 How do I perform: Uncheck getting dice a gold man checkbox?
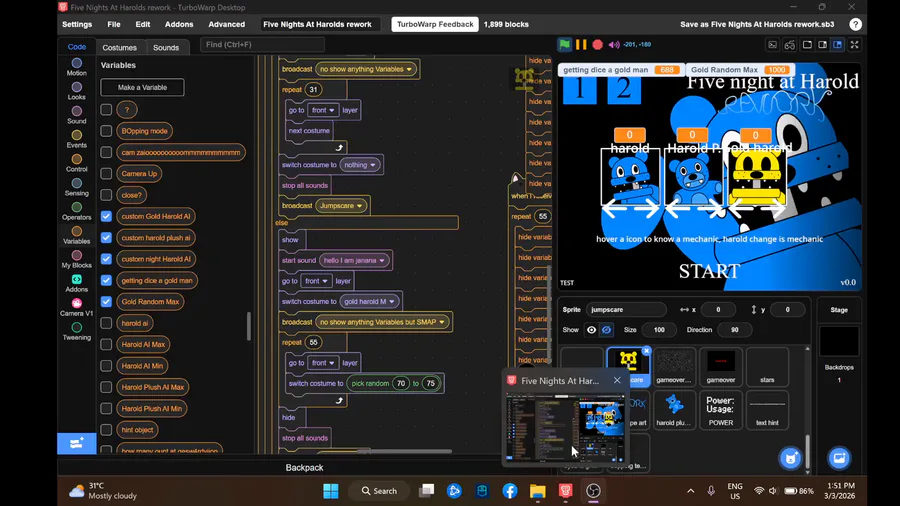(x=106, y=281)
